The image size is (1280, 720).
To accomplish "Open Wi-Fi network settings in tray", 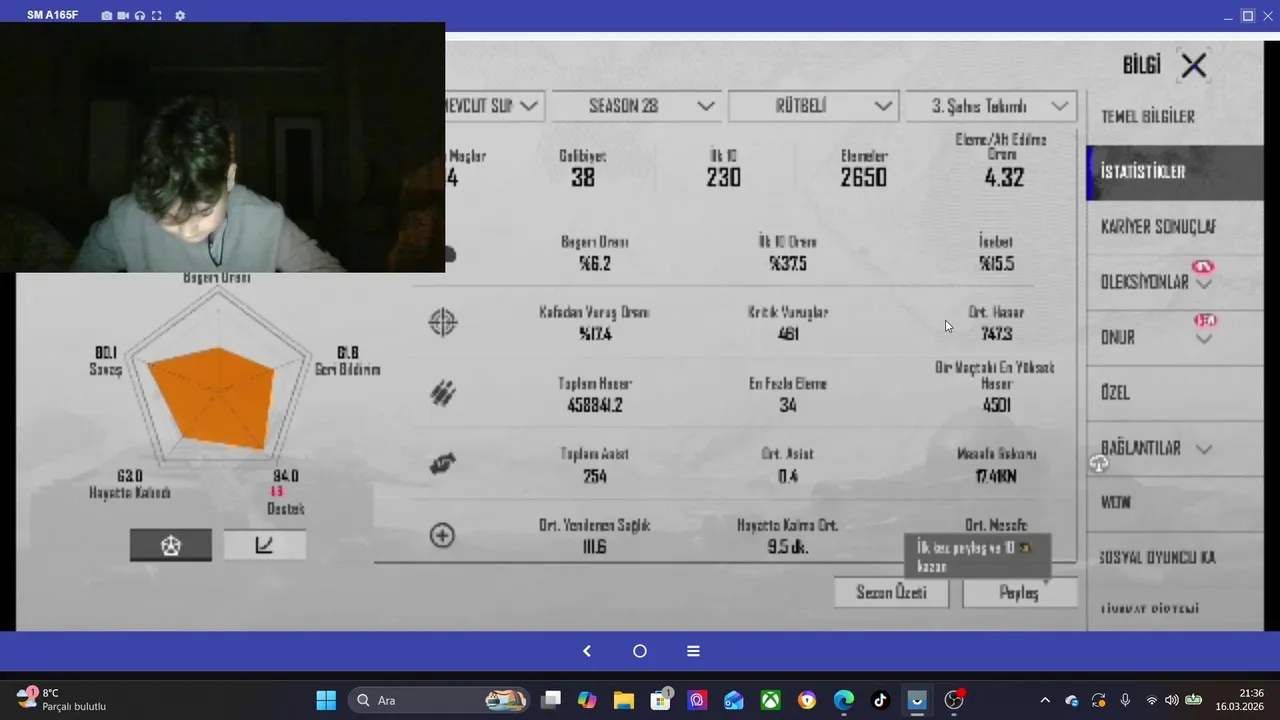I will tap(1152, 700).
